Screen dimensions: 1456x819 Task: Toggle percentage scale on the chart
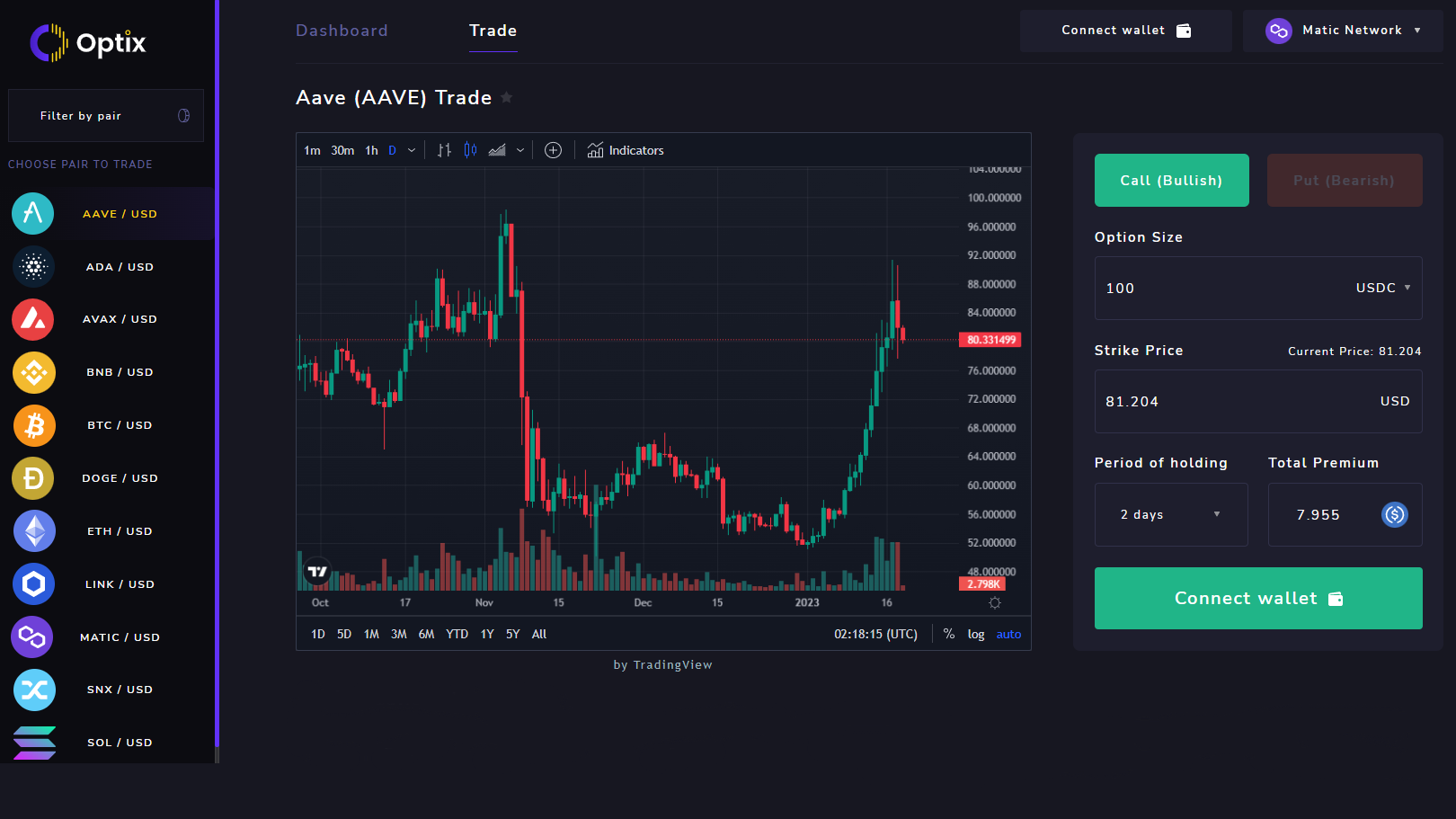949,634
